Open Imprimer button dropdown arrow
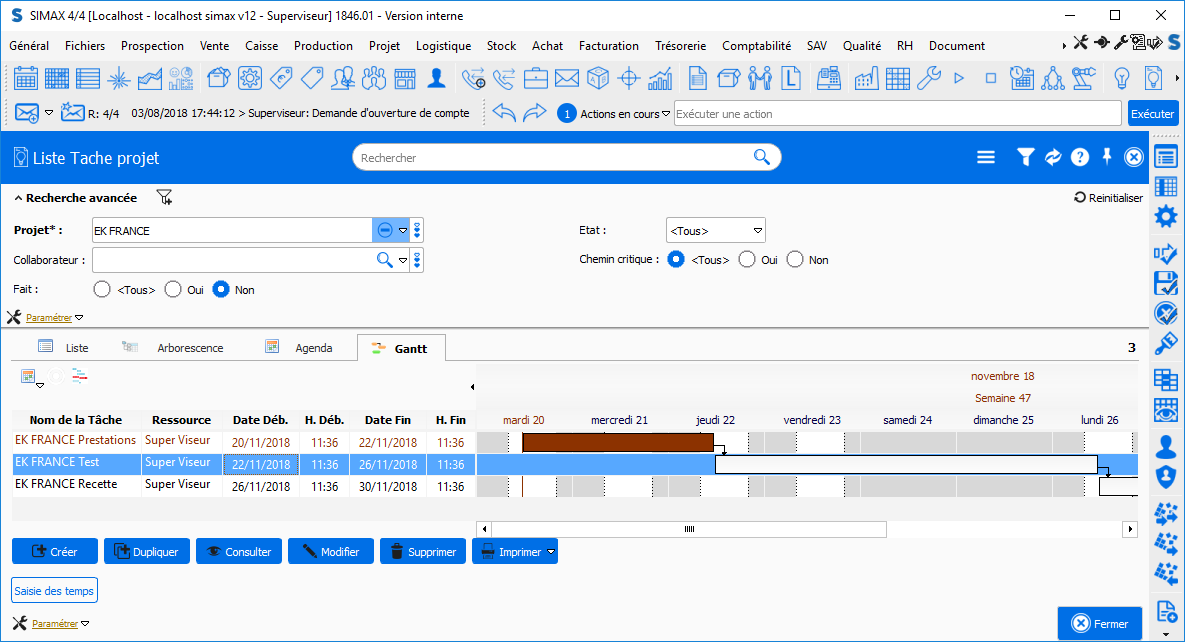Image resolution: width=1185 pixels, height=642 pixels. pyautogui.click(x=551, y=552)
